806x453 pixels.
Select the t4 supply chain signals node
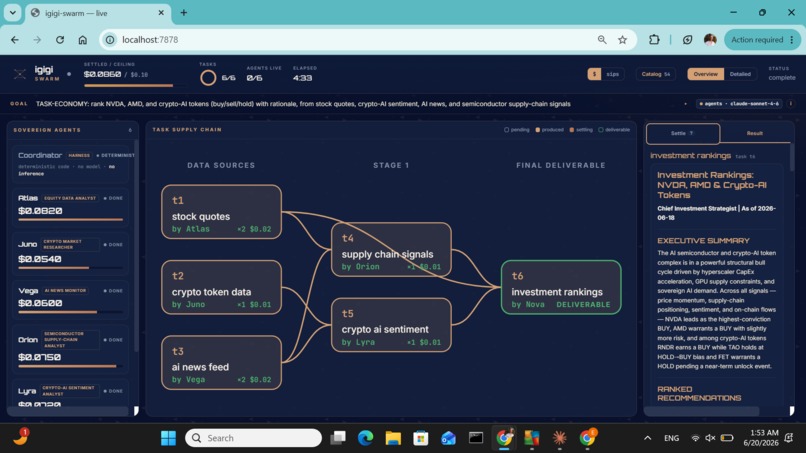(x=391, y=249)
